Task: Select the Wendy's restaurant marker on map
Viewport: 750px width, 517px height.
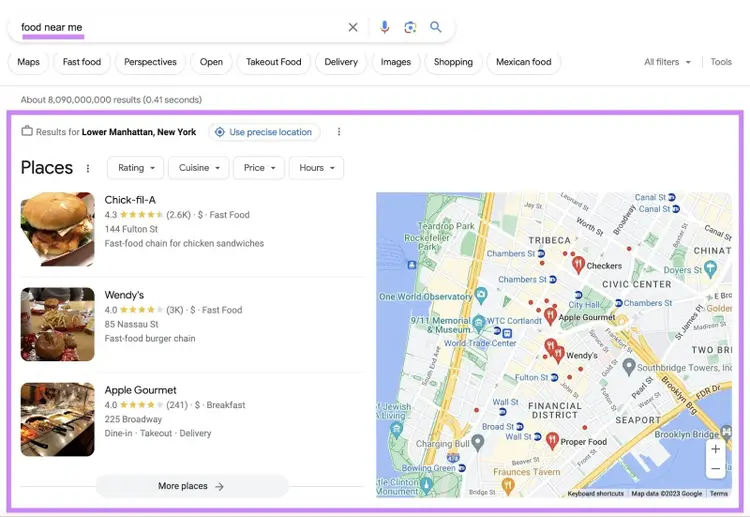Action: (558, 354)
